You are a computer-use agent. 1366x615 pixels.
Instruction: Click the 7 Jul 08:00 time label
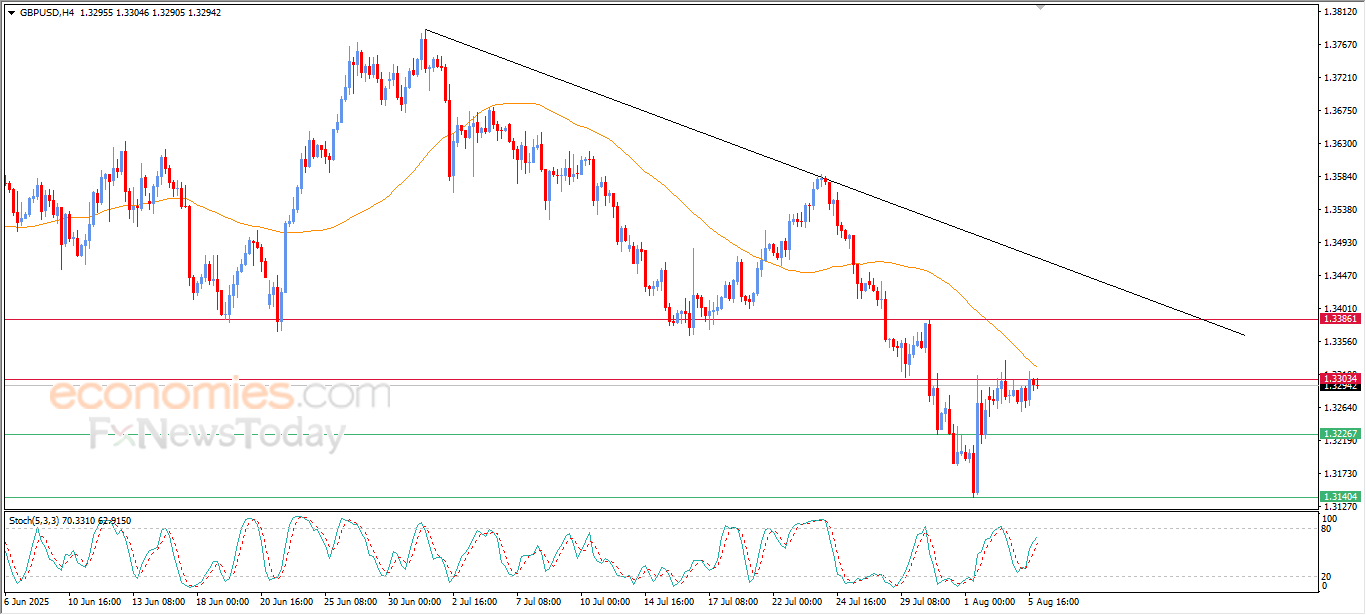click(x=541, y=603)
